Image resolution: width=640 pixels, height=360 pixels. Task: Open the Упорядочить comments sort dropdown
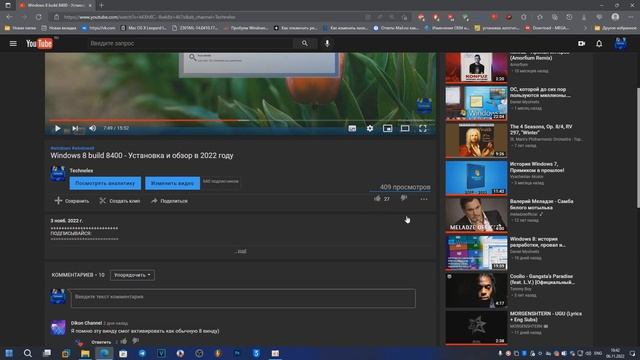click(132, 275)
